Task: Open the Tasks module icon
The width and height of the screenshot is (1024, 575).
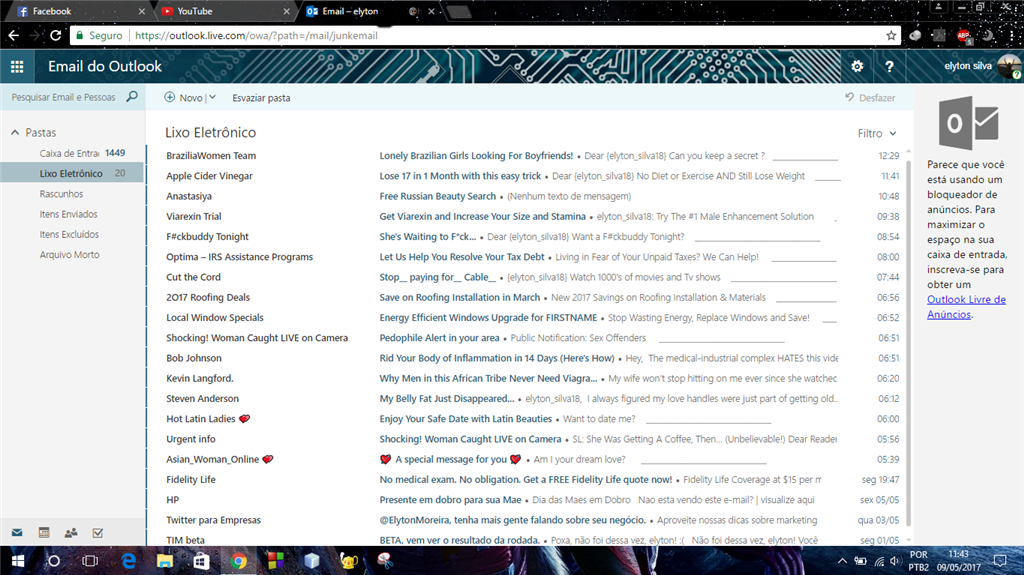Action: pyautogui.click(x=97, y=533)
